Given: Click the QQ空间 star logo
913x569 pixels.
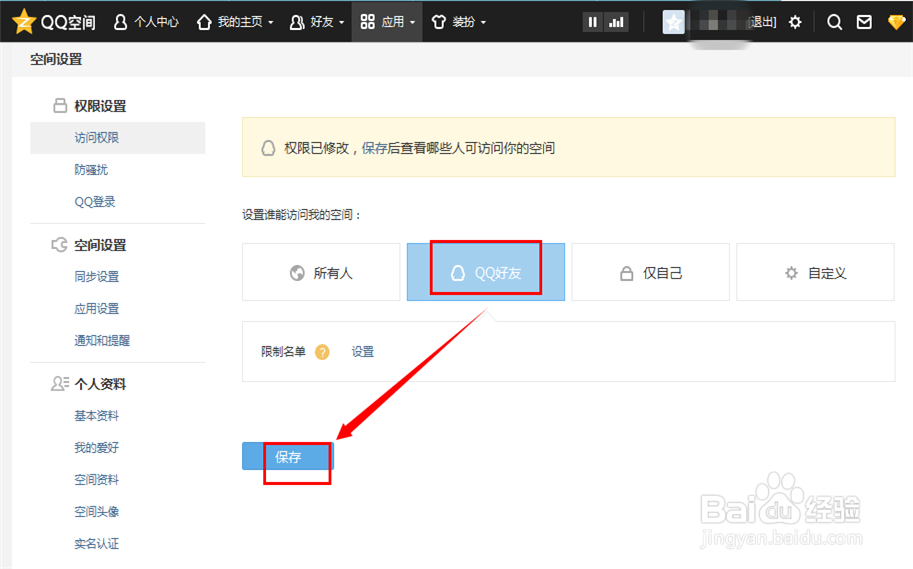Looking at the screenshot, I should tap(24, 21).
